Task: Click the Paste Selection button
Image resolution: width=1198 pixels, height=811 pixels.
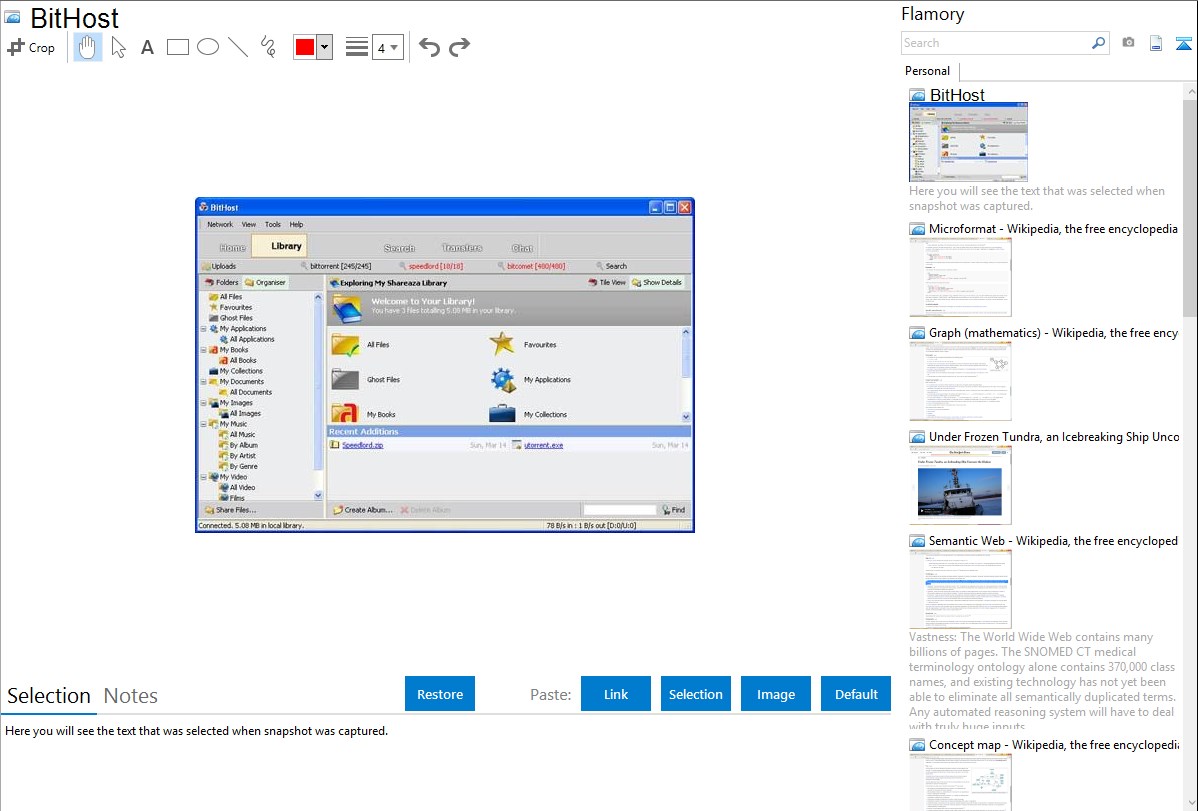Action: pyautogui.click(x=695, y=694)
